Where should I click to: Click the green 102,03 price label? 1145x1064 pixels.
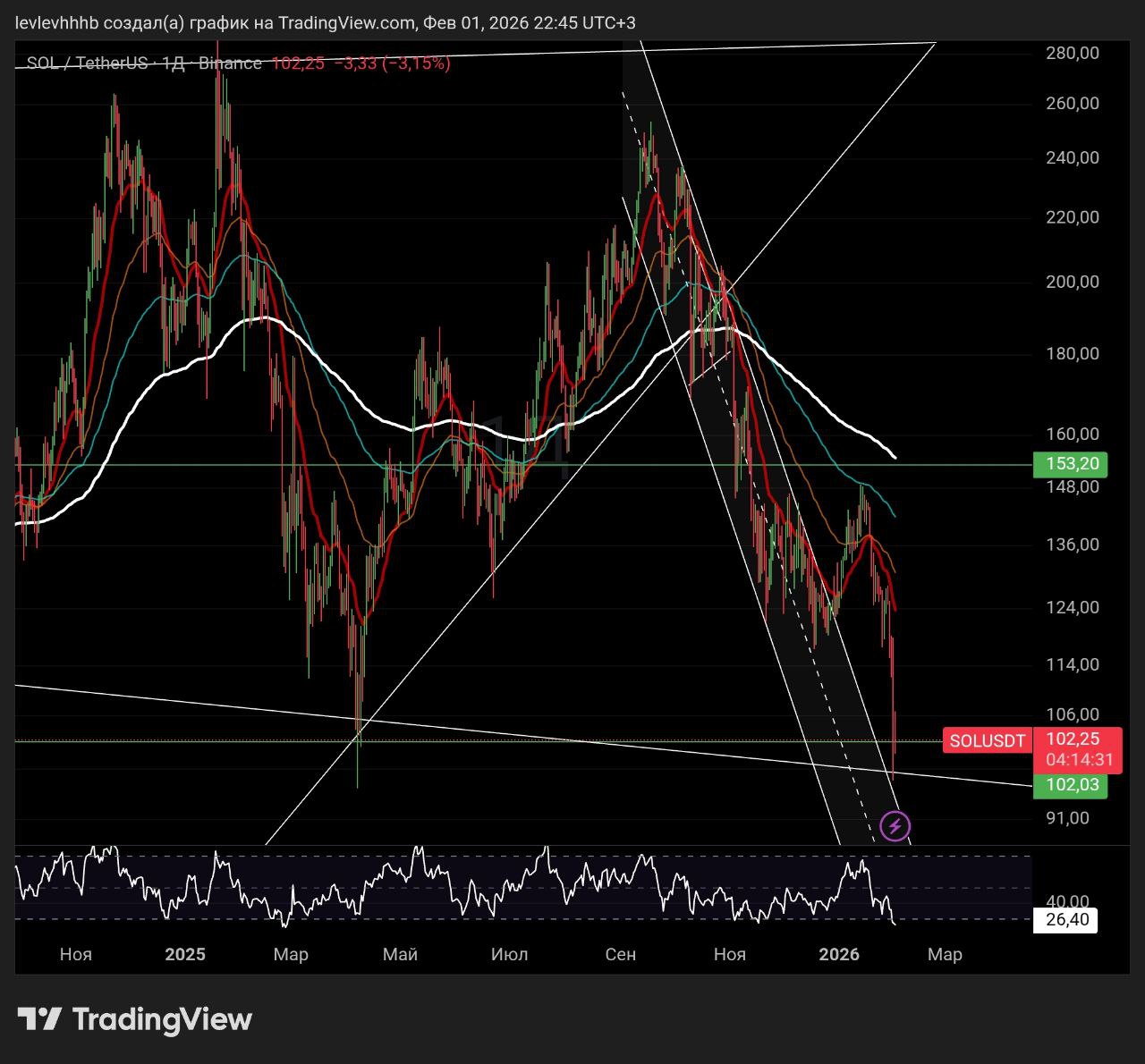coord(1070,785)
